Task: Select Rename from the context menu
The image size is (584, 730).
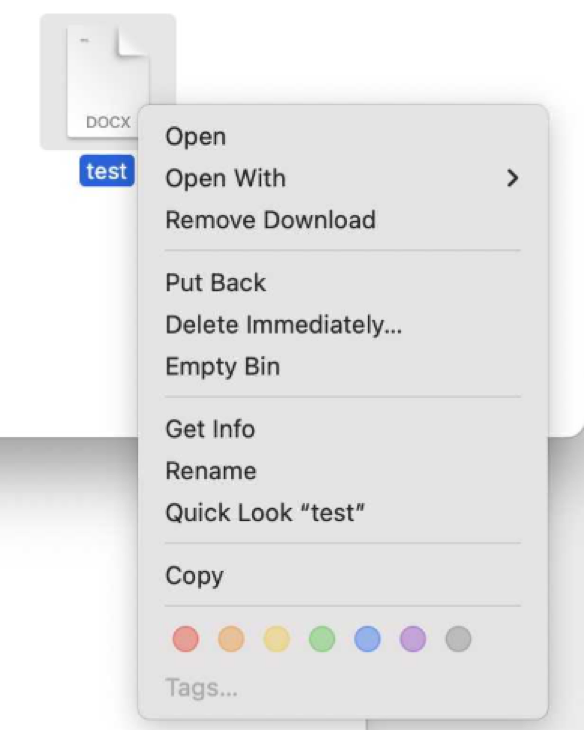Action: (x=342, y=471)
